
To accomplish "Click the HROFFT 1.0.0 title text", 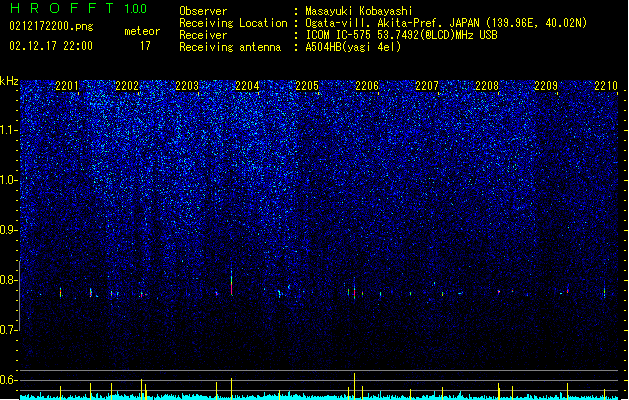I will 78,8.
